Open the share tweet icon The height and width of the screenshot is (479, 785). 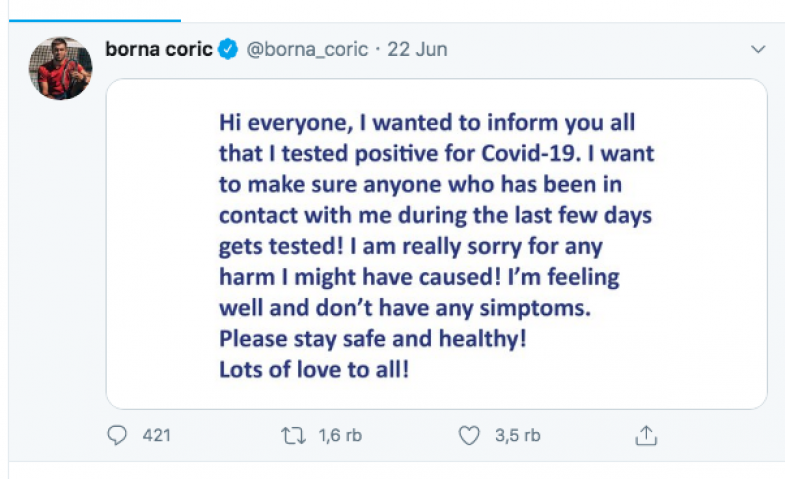tap(646, 435)
